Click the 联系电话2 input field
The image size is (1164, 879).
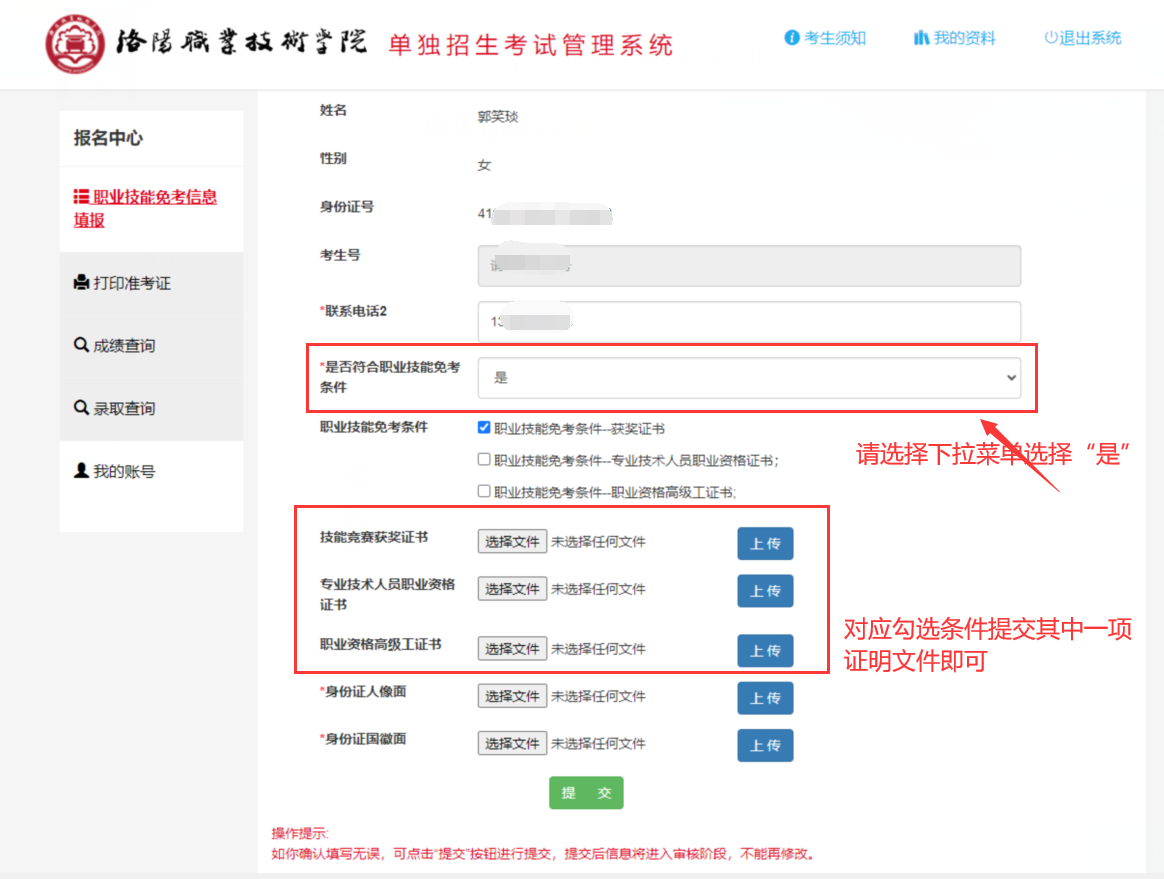pos(749,321)
